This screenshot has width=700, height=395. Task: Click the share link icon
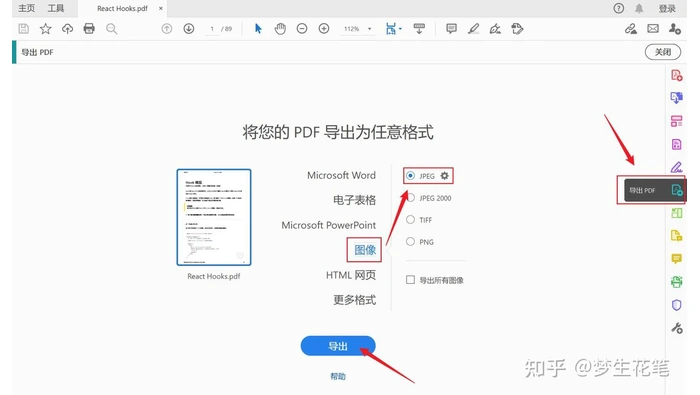tap(631, 29)
